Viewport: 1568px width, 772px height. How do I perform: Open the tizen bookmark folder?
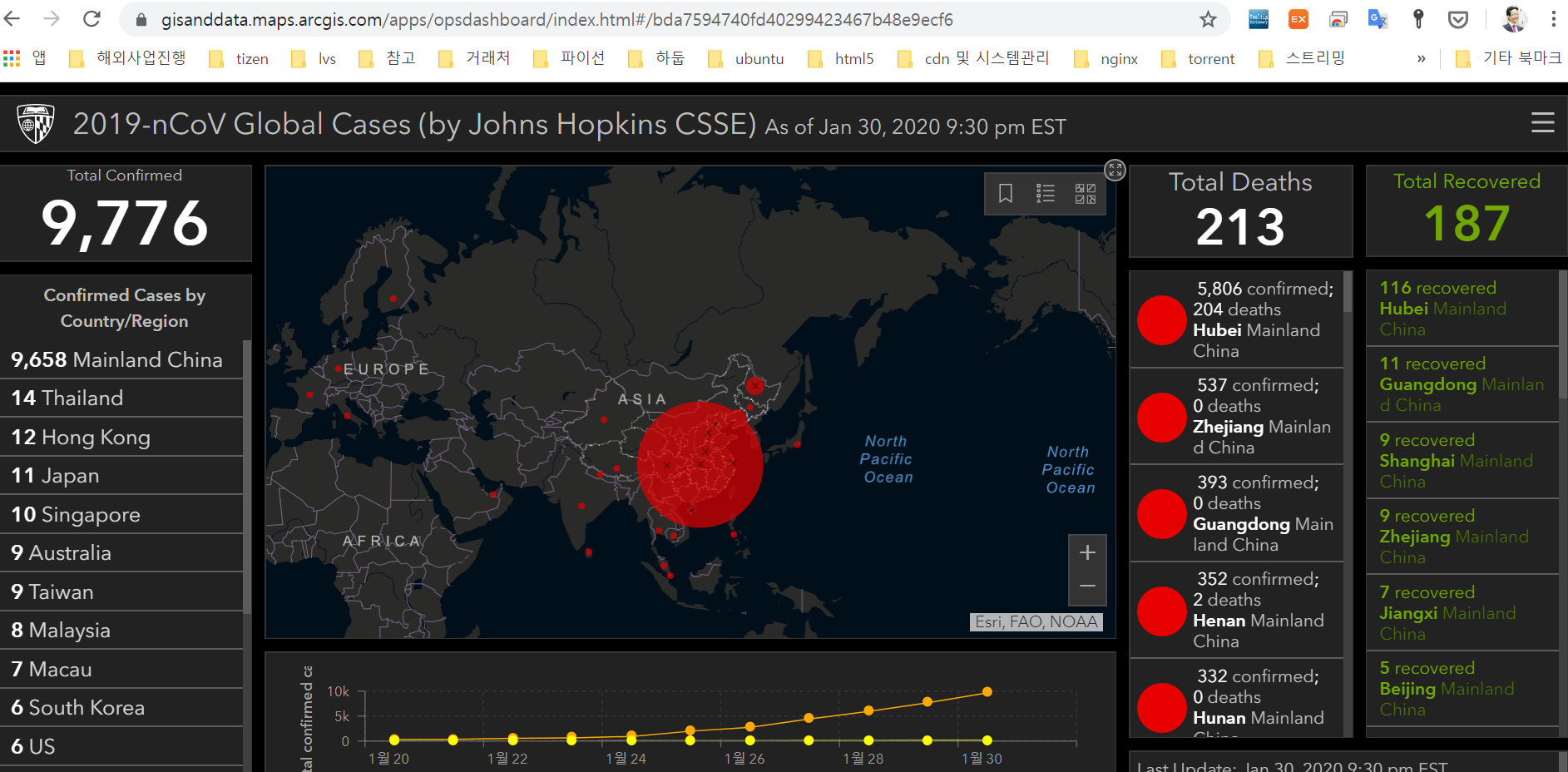pos(239,58)
